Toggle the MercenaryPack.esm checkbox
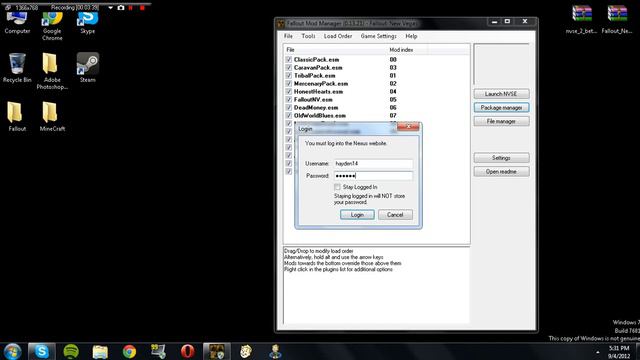 pyautogui.click(x=289, y=84)
